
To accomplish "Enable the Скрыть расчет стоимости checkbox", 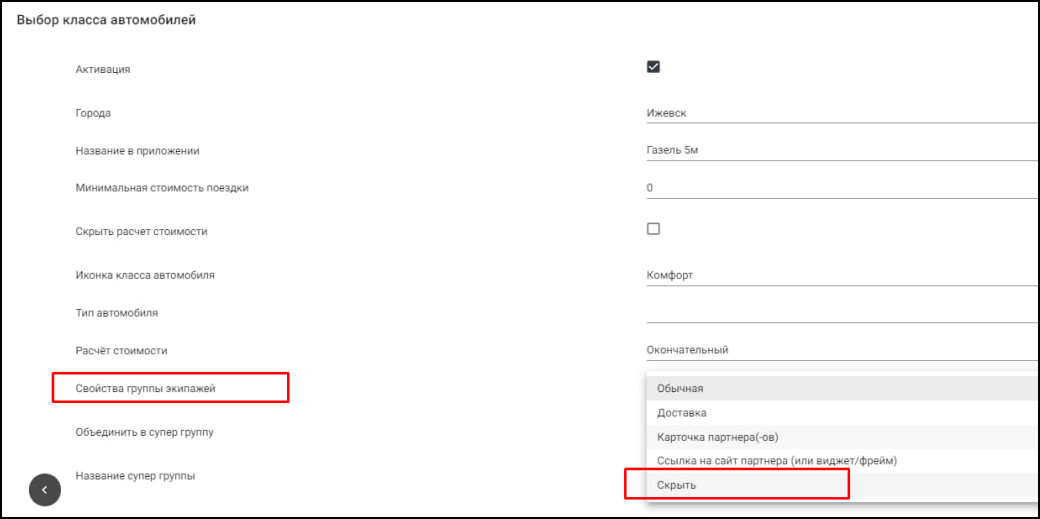I will point(654,229).
